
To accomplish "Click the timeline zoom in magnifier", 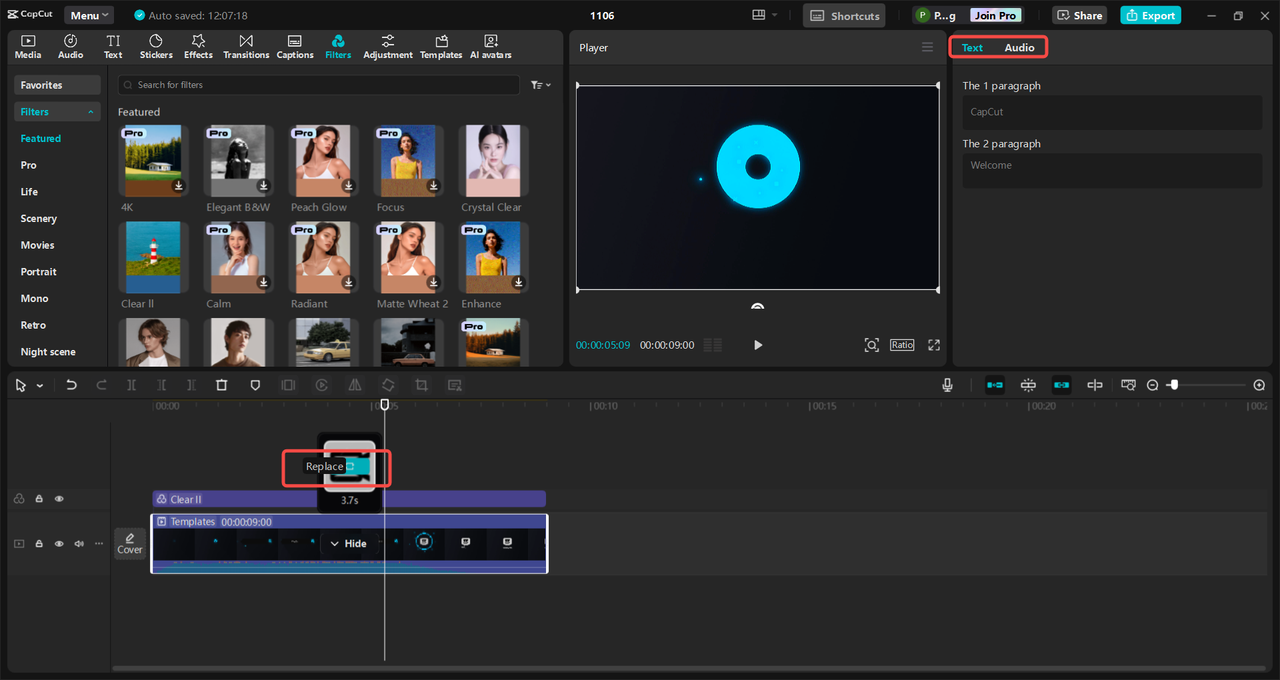I will click(1259, 385).
